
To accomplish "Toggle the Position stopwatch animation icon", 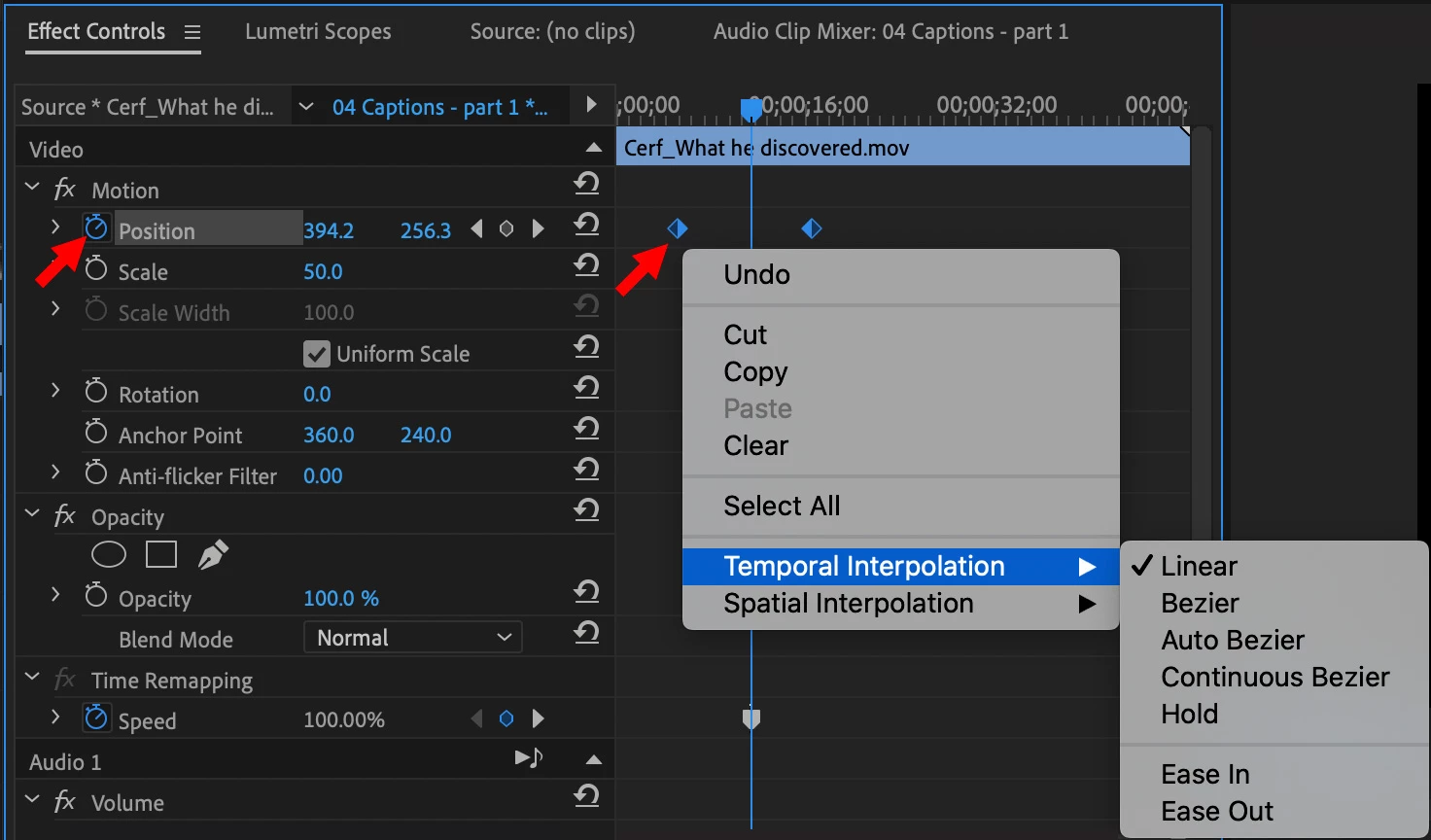I will 96,228.
